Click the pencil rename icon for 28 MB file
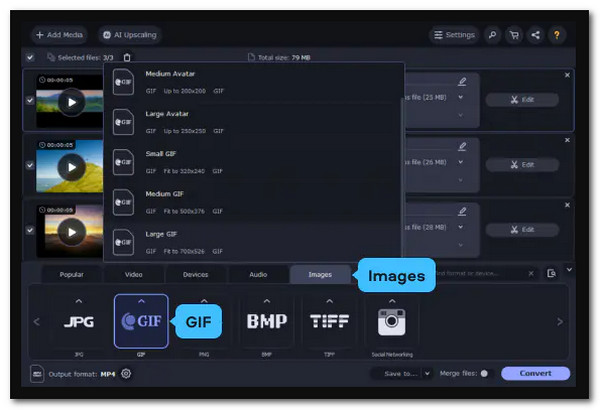This screenshot has height=410, width=600. tap(462, 211)
